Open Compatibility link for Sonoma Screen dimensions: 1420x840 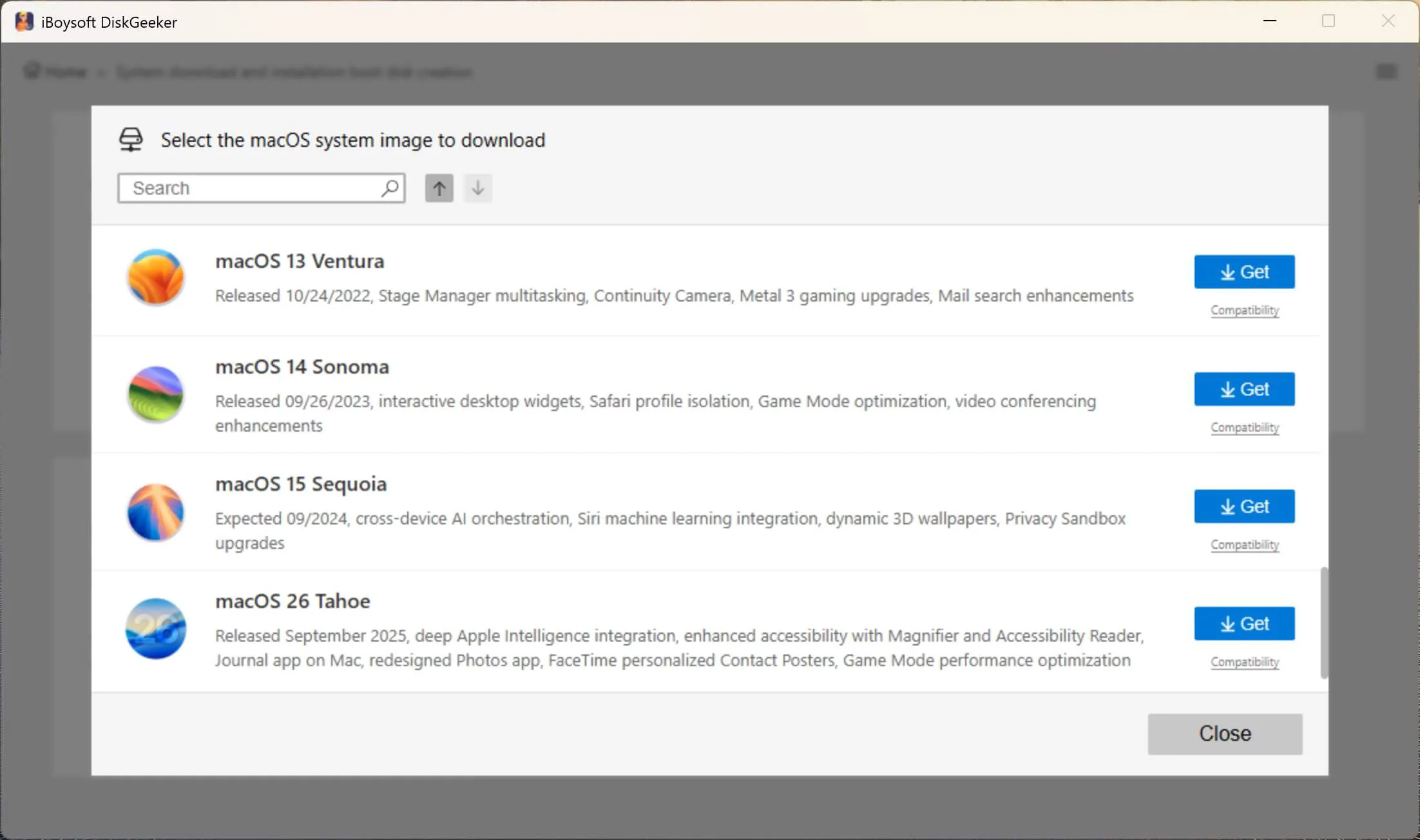click(1244, 428)
